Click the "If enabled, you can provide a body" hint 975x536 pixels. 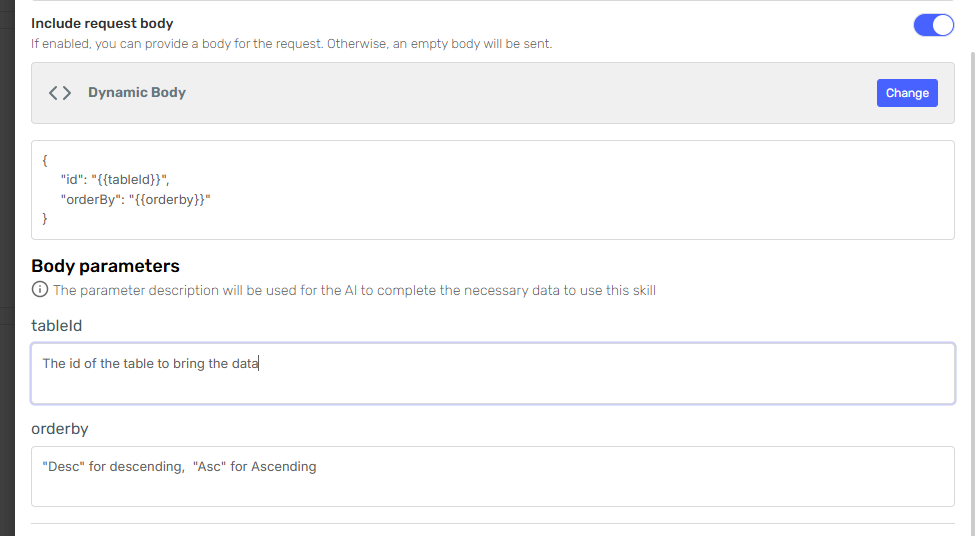[x=291, y=44]
